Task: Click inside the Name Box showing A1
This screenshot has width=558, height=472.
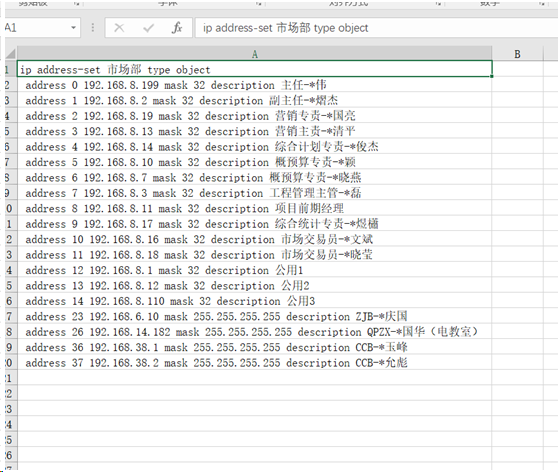Action: [x=37, y=28]
